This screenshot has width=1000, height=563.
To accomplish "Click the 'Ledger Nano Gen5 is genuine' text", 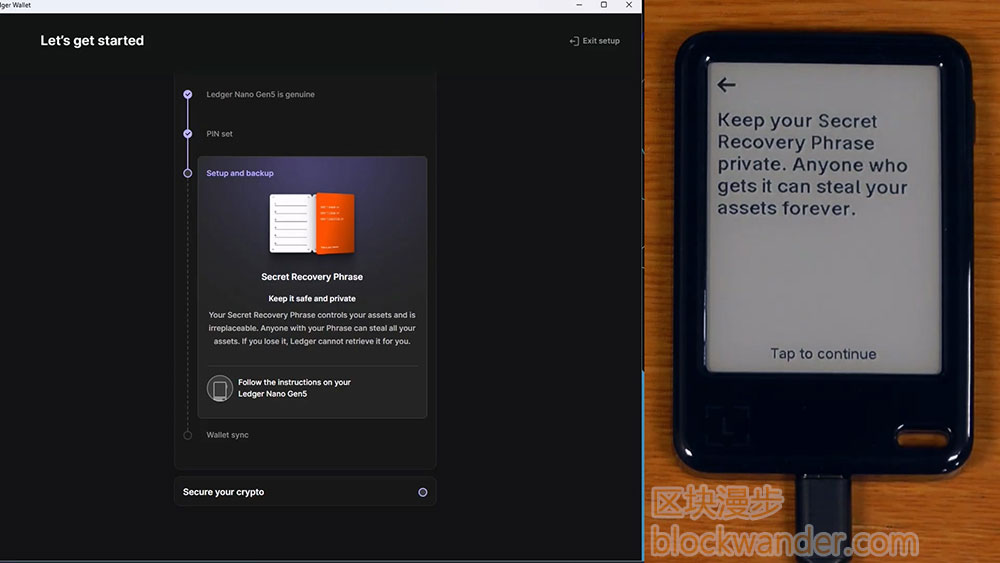I will [260, 94].
